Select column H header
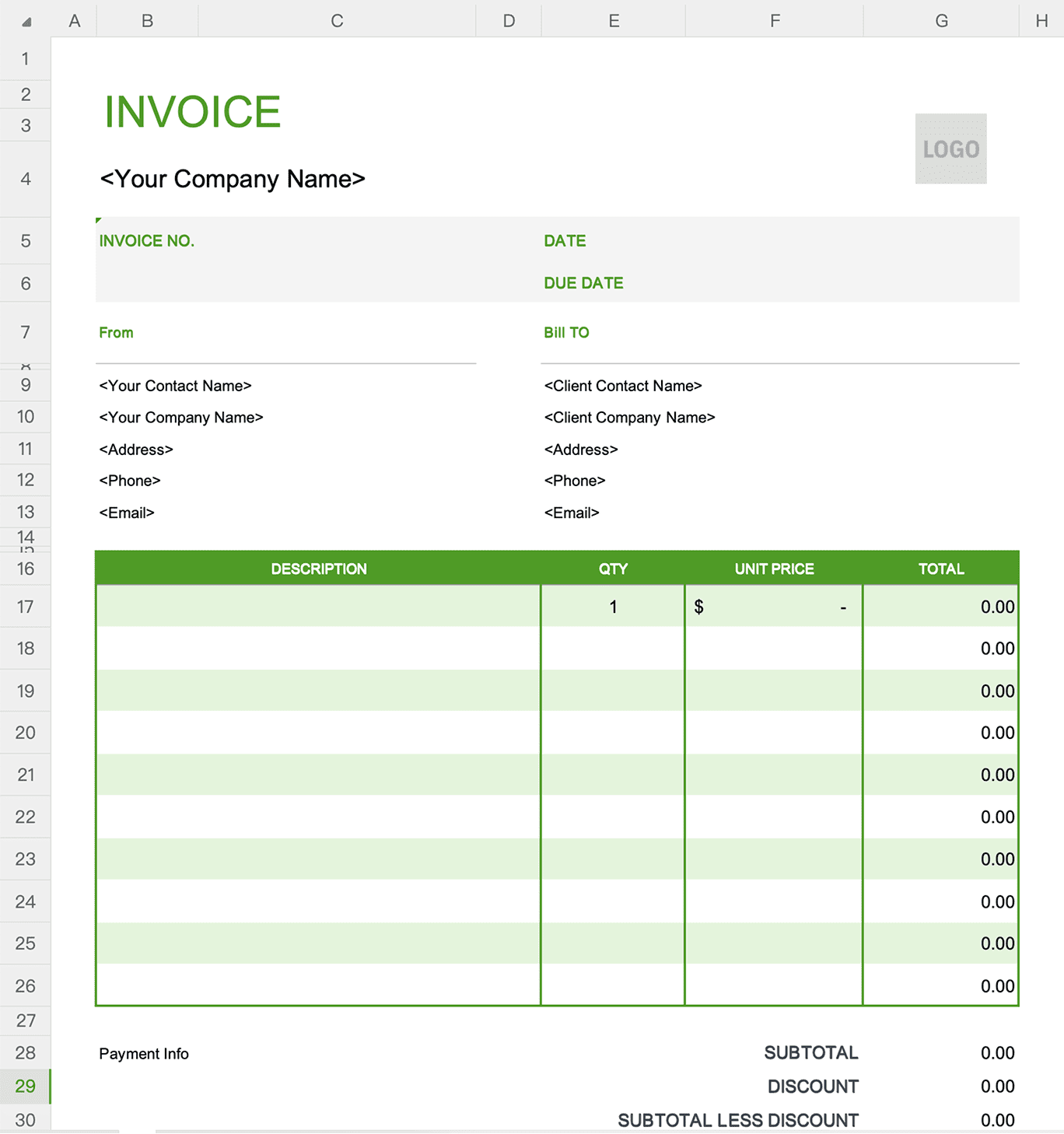This screenshot has width=1064, height=1134. [1041, 20]
